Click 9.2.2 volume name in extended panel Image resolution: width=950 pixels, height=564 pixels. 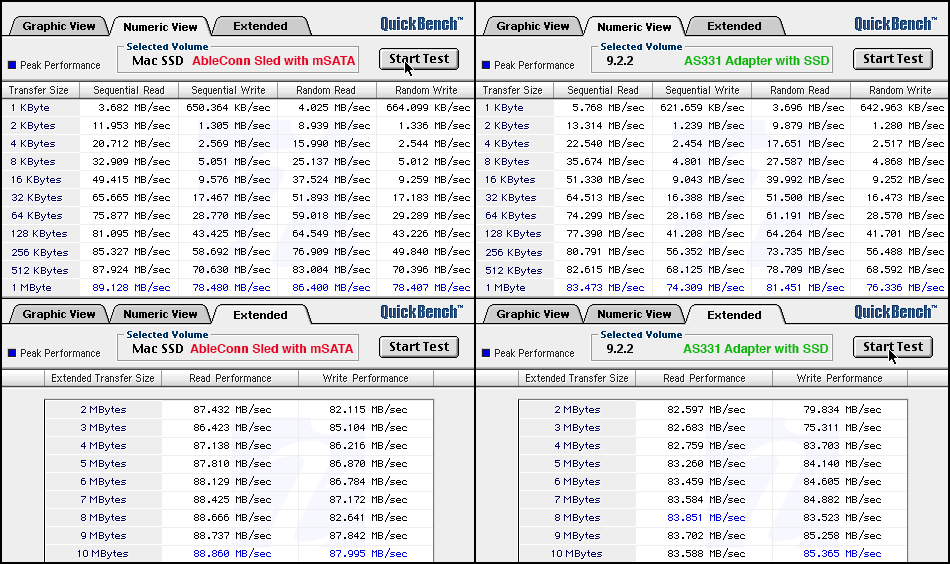point(620,348)
